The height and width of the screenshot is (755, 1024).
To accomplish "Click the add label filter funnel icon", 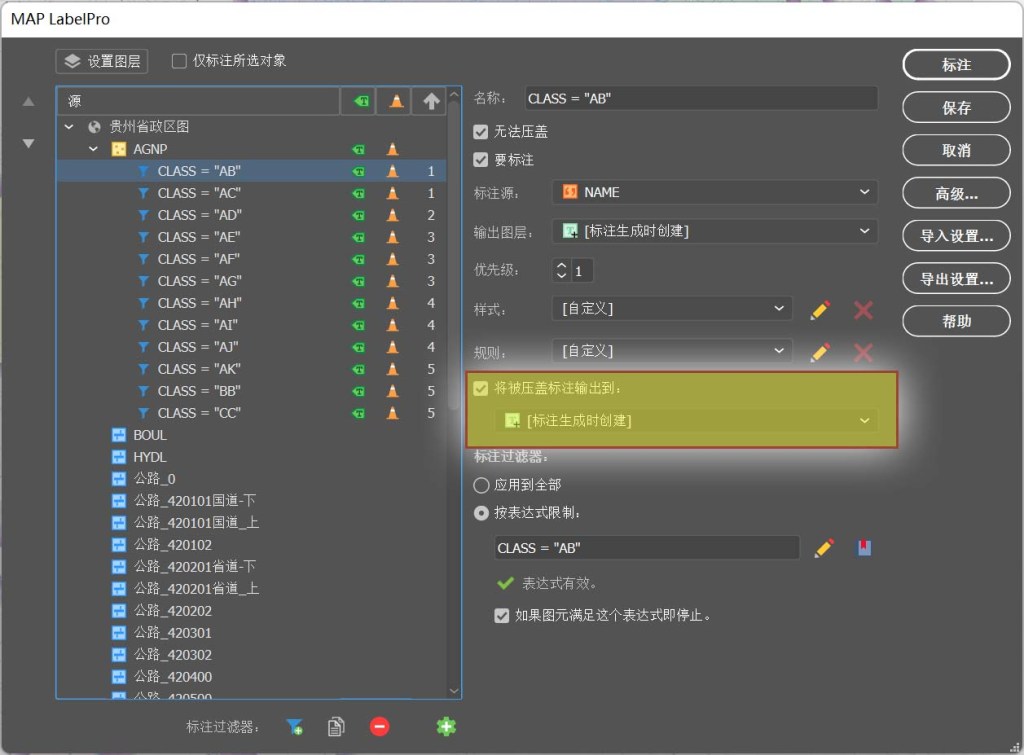I will [295, 727].
